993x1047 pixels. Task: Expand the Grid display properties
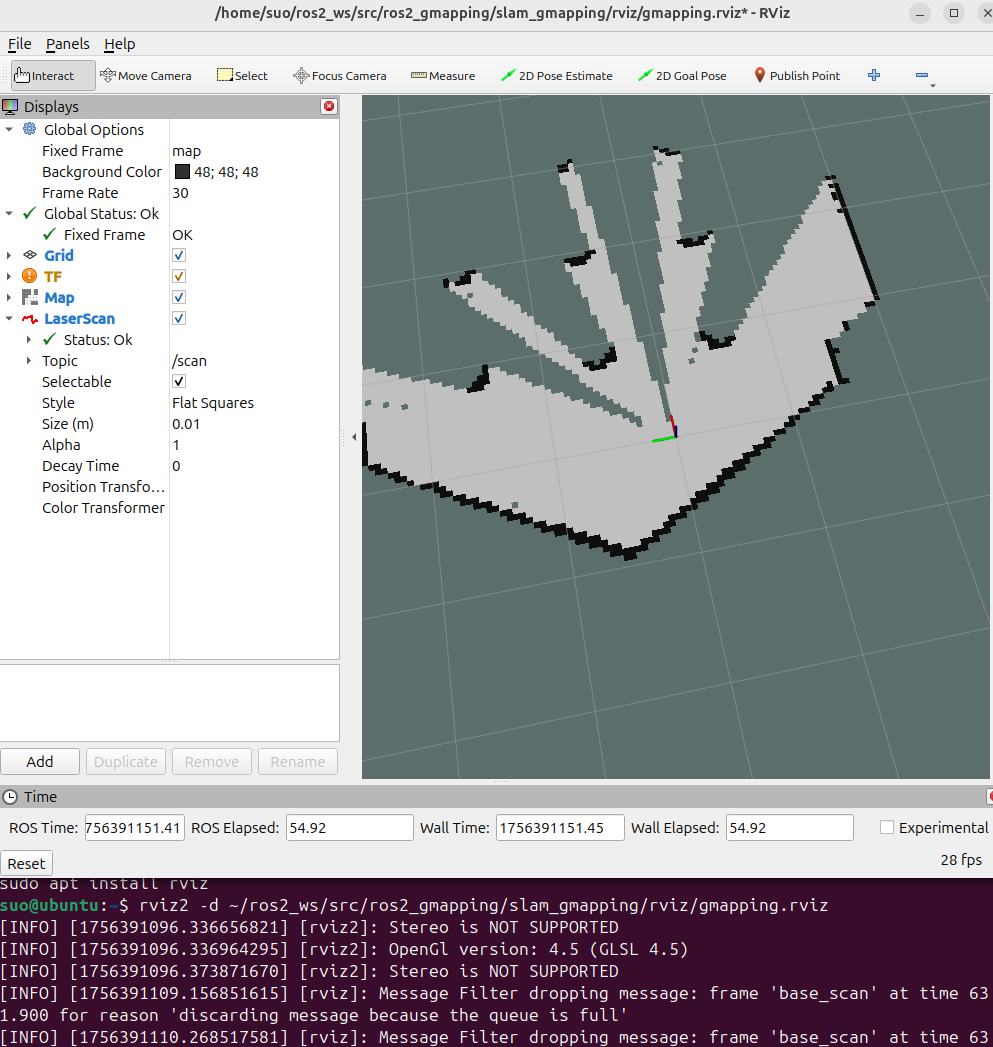click(x=9, y=255)
